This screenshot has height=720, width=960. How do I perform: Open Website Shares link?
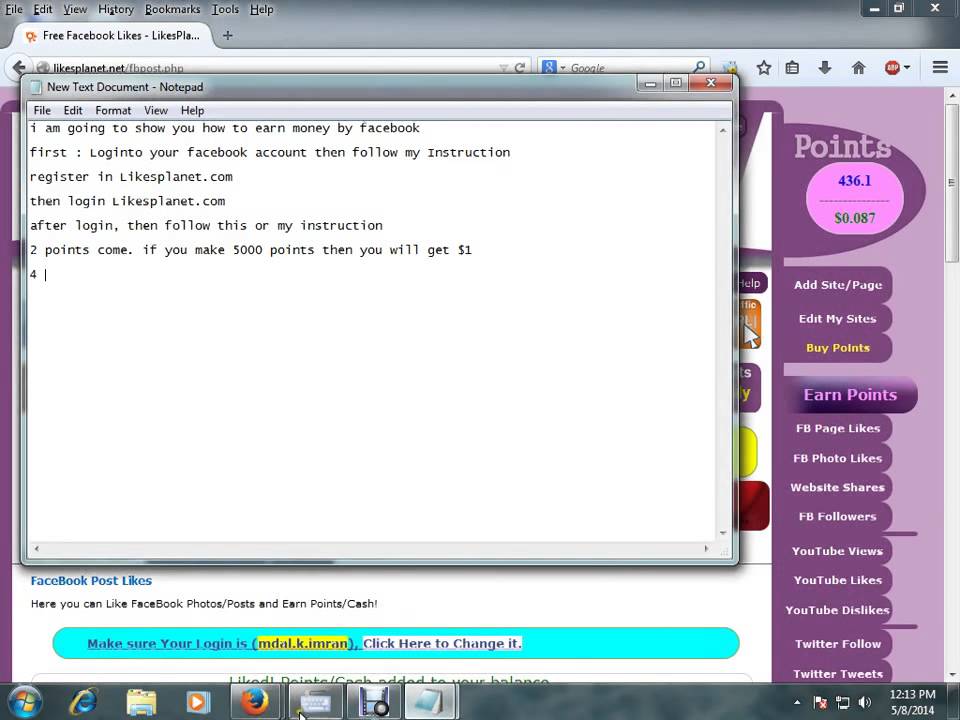[838, 487]
